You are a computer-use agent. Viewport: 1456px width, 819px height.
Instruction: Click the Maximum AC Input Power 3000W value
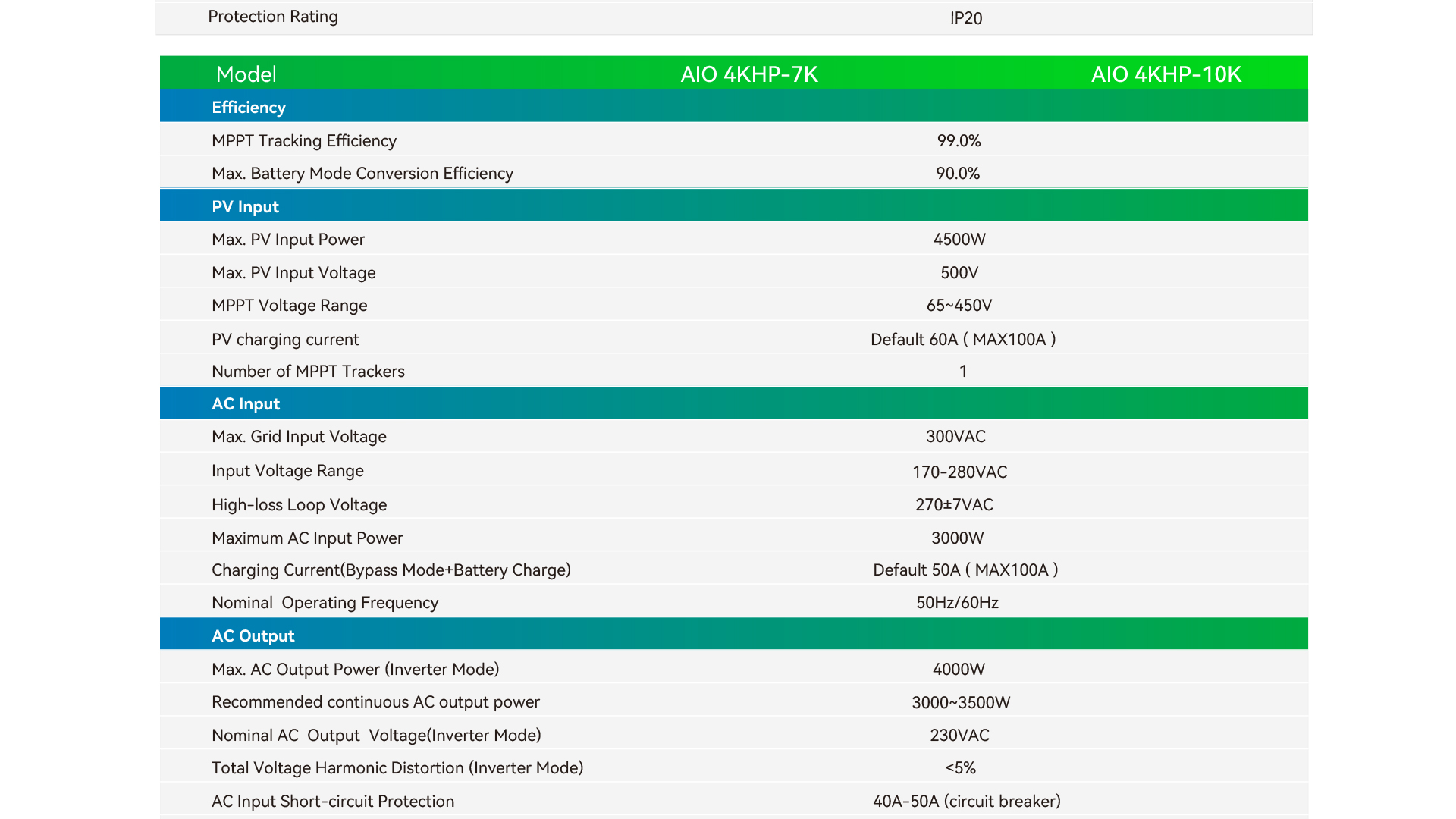(x=957, y=538)
